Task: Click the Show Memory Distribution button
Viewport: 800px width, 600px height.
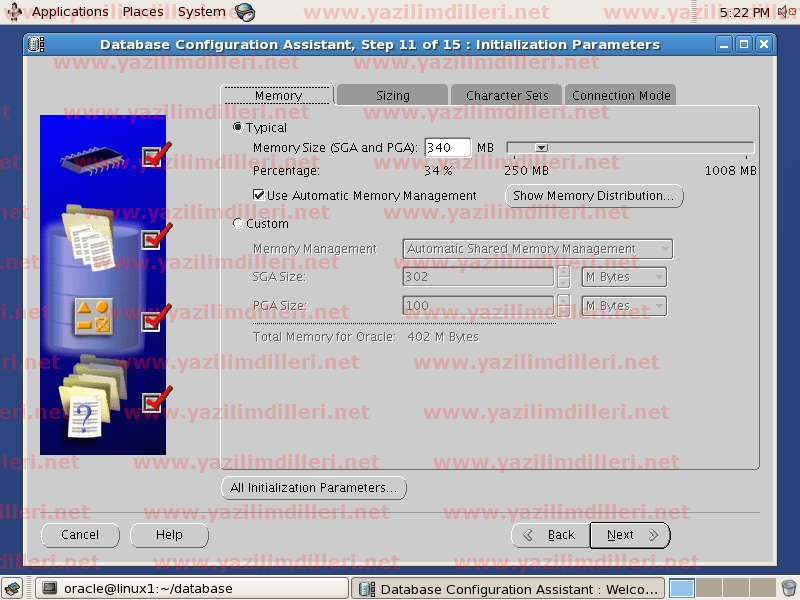Action: click(594, 196)
